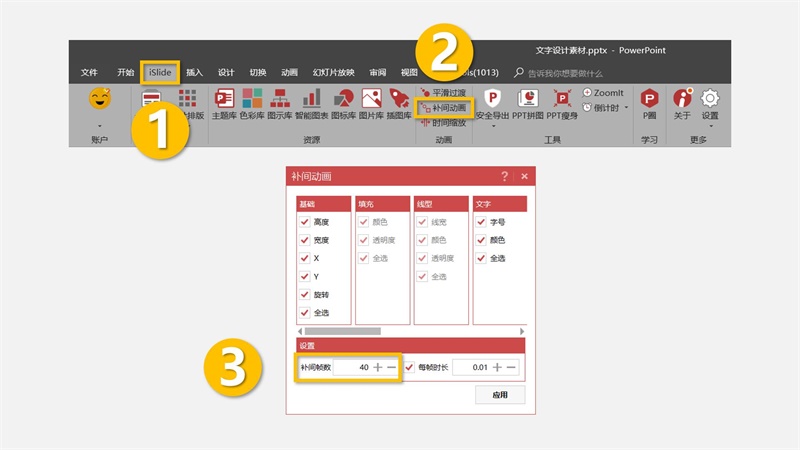Click the 应用 apply button

point(500,394)
